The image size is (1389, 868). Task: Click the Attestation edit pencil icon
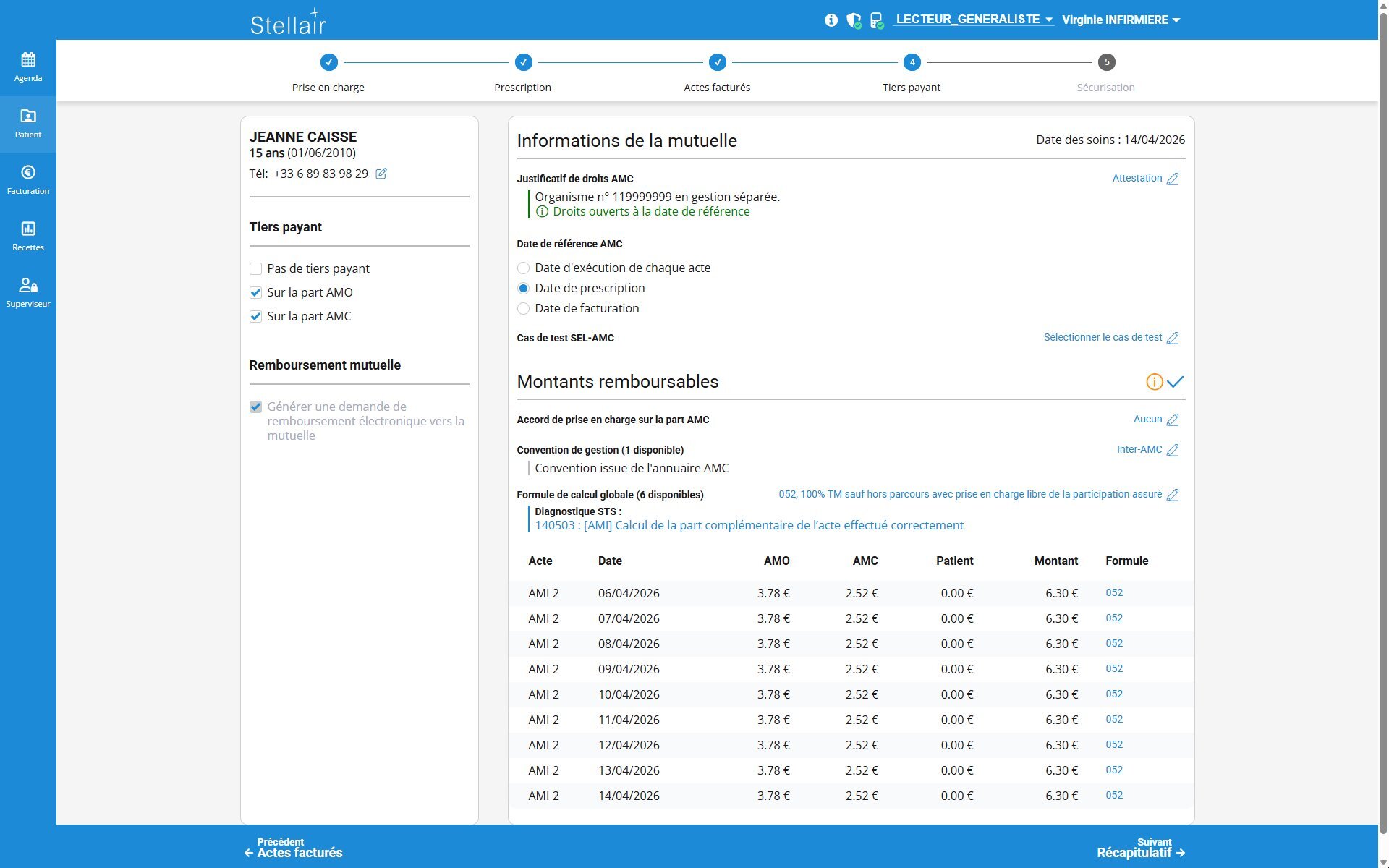pyautogui.click(x=1173, y=179)
